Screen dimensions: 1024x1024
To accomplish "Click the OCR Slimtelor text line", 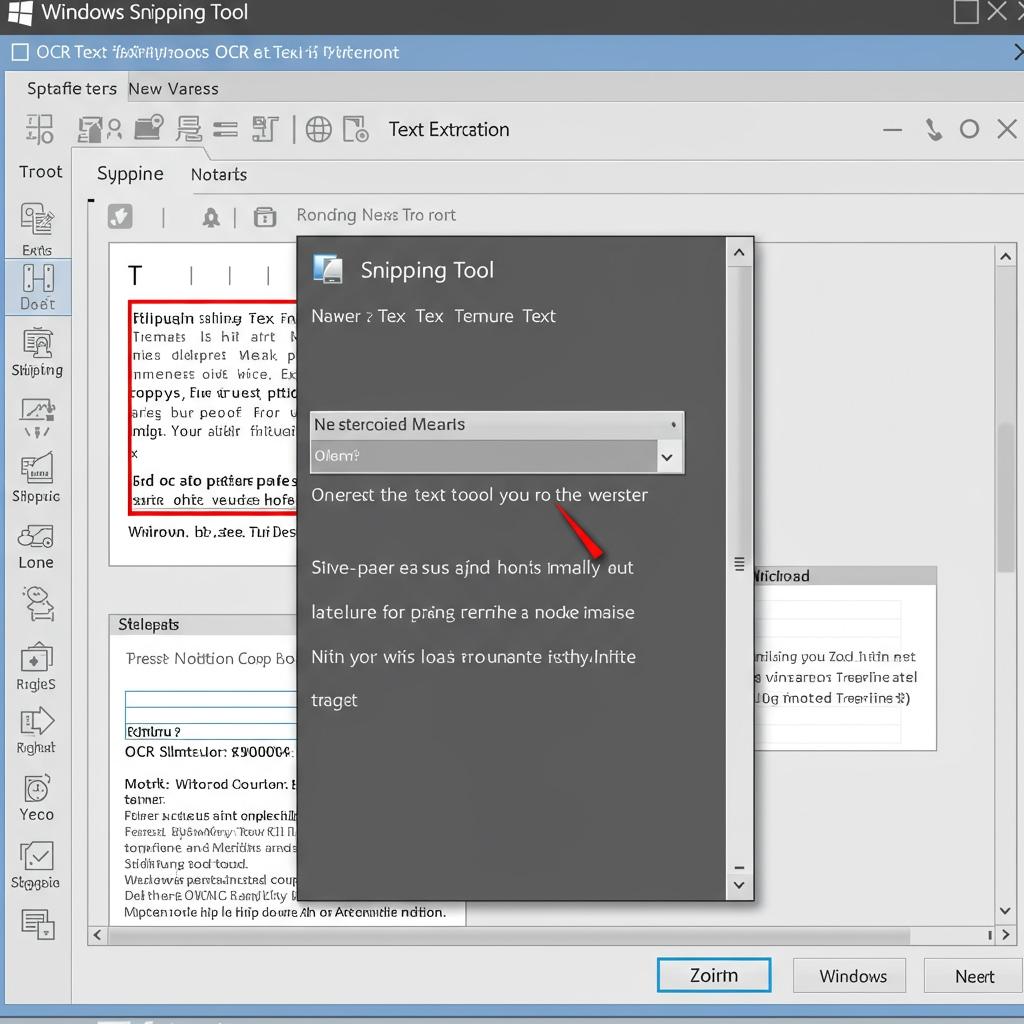I will [x=209, y=752].
